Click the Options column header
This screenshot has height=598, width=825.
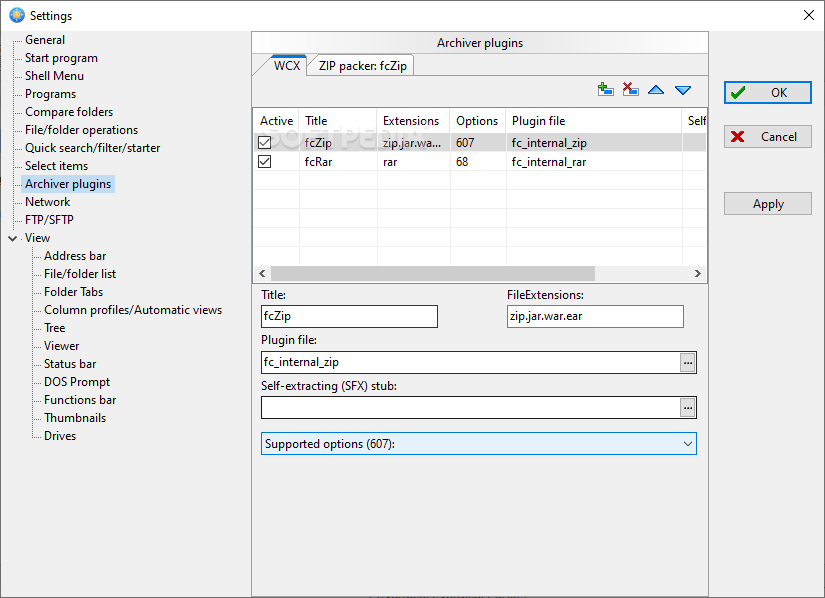tap(478, 121)
